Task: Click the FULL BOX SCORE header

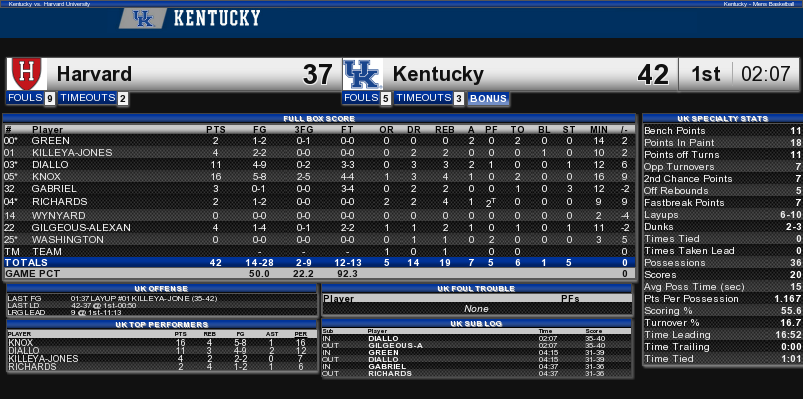Action: pos(319,118)
